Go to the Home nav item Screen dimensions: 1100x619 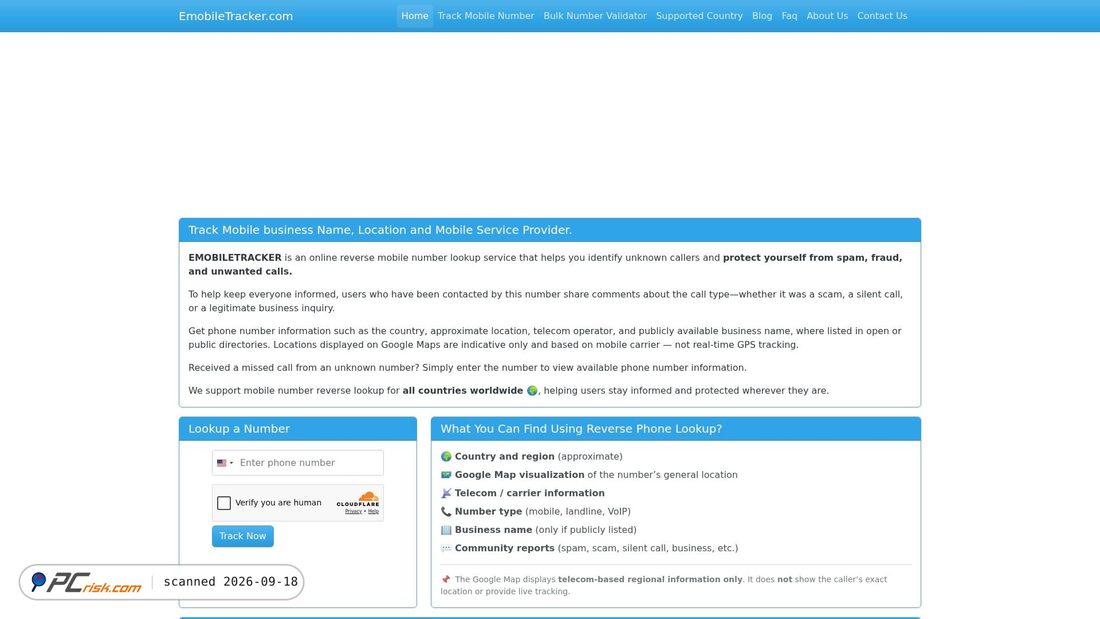click(415, 15)
